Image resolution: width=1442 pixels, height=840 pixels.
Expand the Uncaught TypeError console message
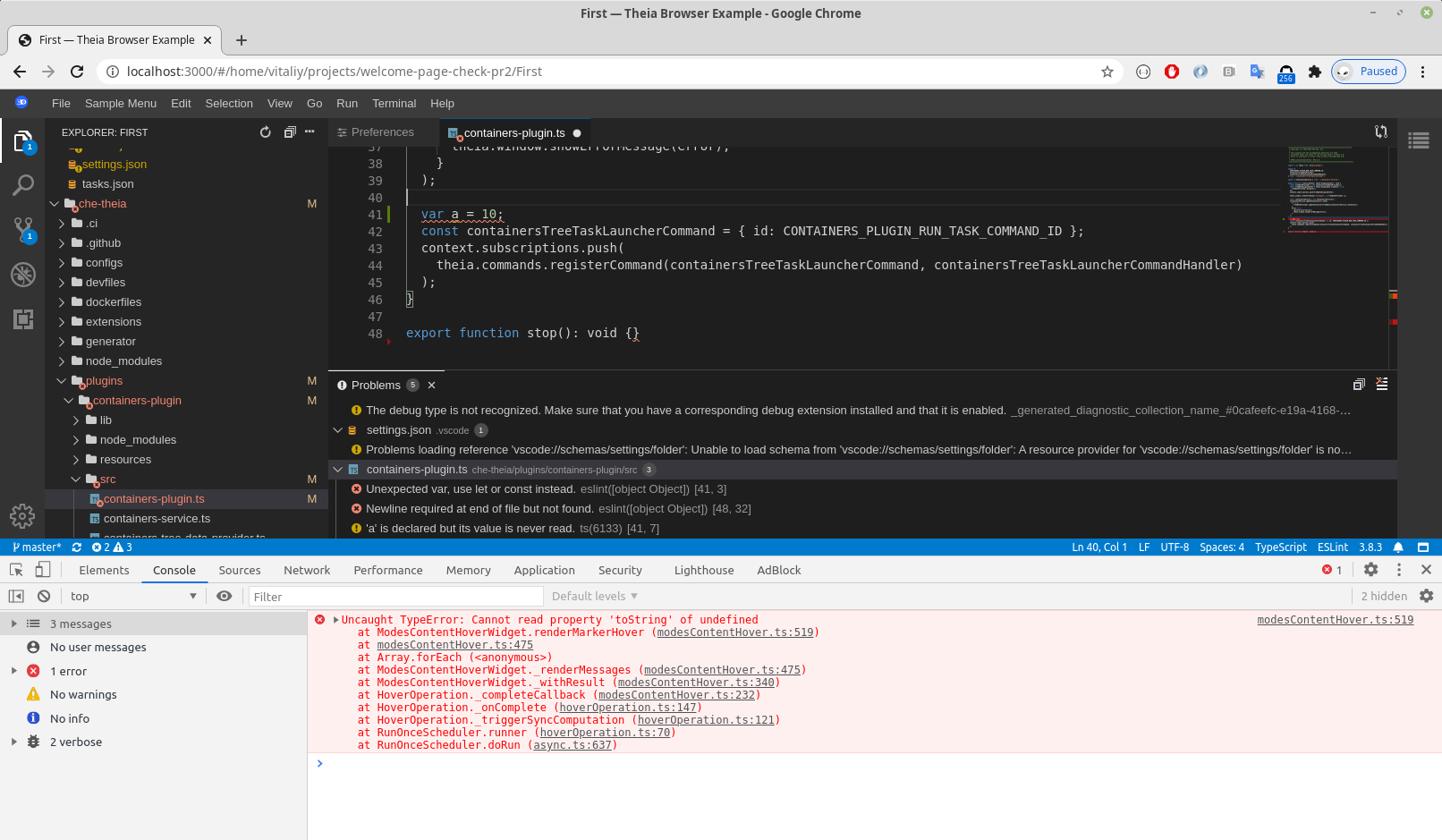(x=335, y=619)
